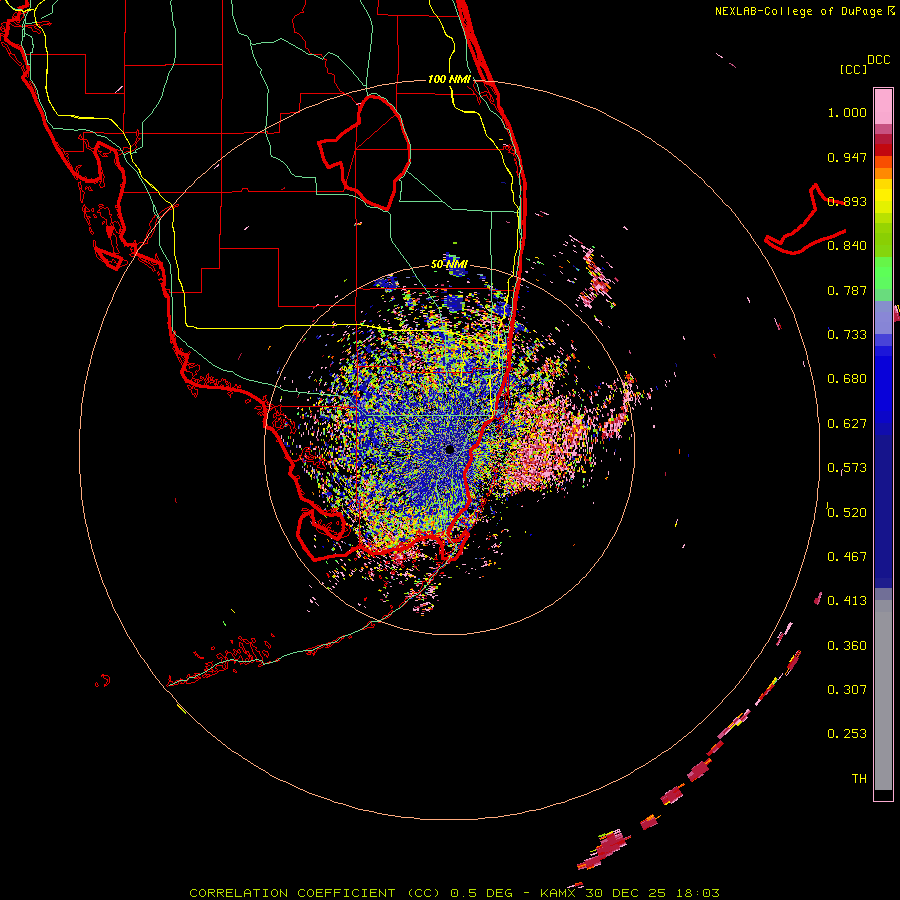Click the NEXLAB-College of DuPage watermark text
The image size is (900, 900).
pyautogui.click(x=805, y=11)
